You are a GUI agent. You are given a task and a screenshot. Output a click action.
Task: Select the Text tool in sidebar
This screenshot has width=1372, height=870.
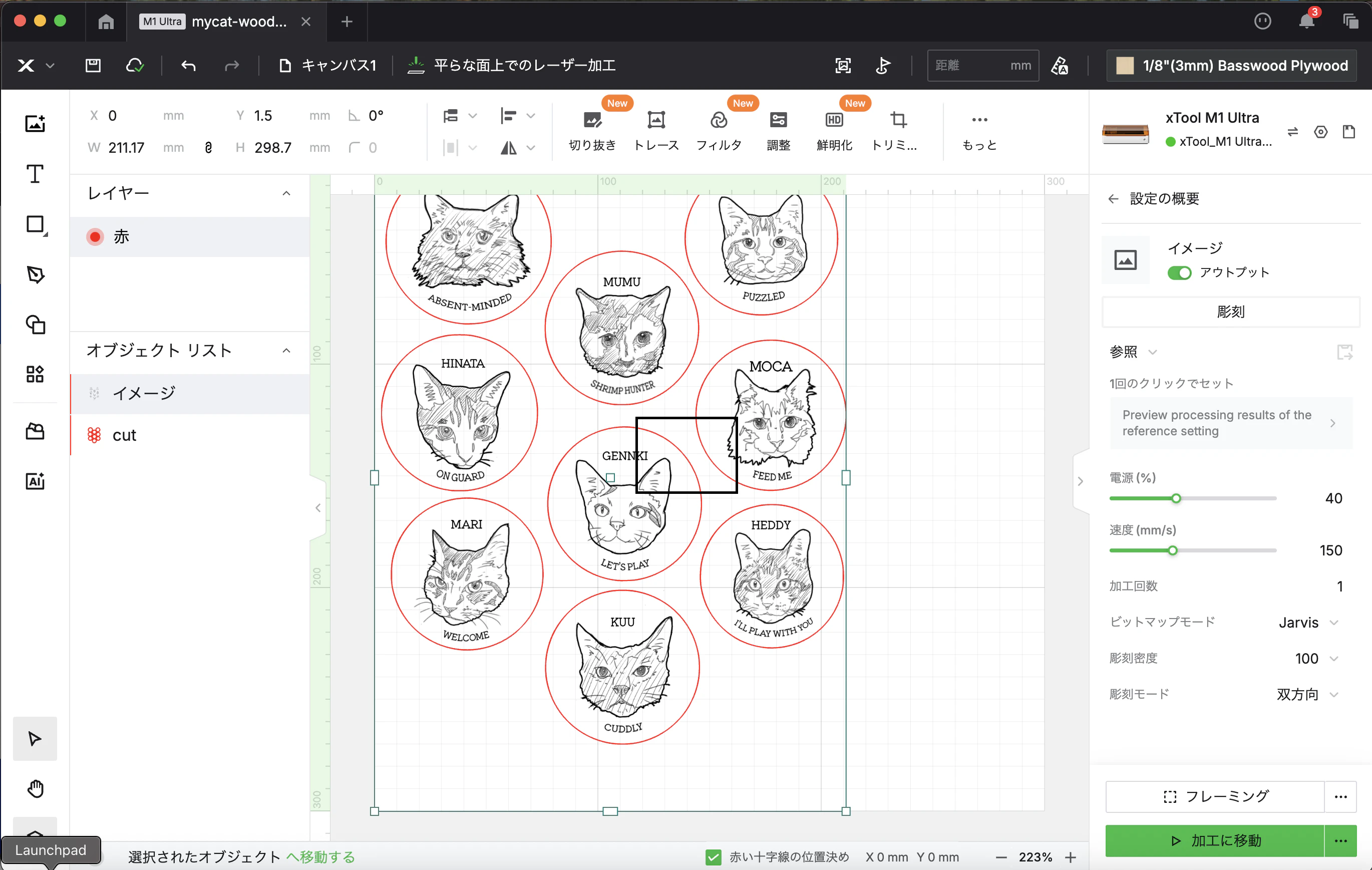(35, 174)
